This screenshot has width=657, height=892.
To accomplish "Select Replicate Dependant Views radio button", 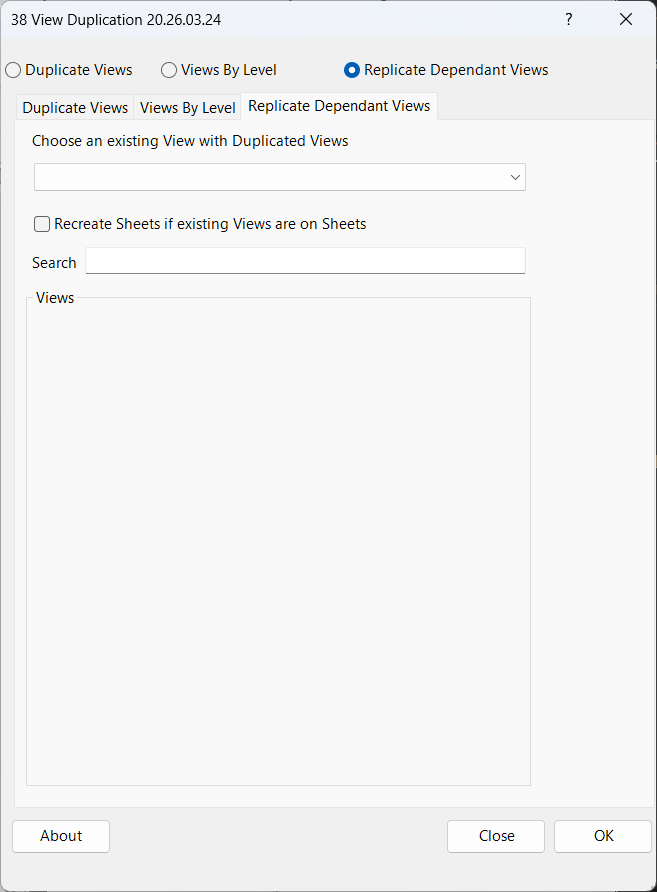I will [352, 70].
